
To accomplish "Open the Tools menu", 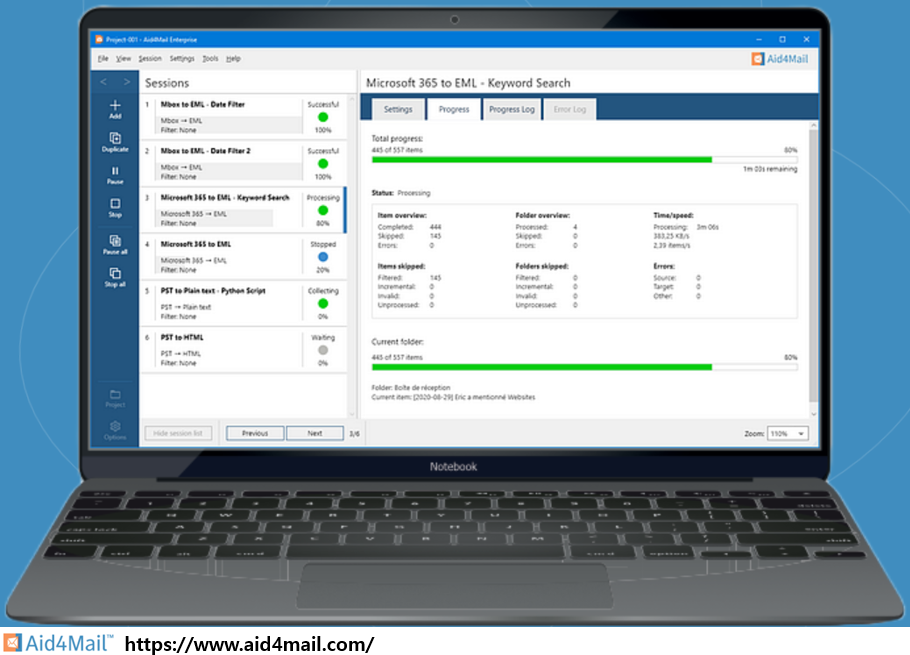I will point(210,59).
